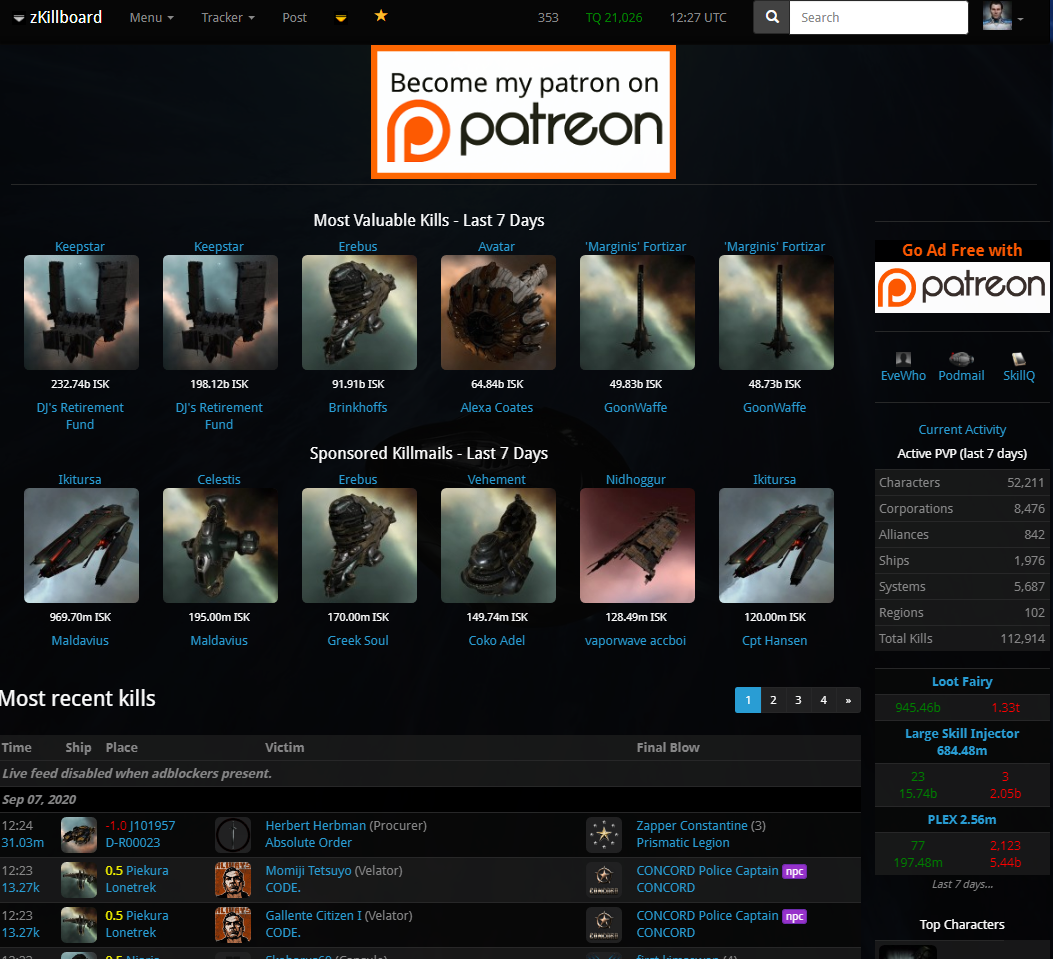
Task: Select page 1 of recent kills
Action: (748, 700)
